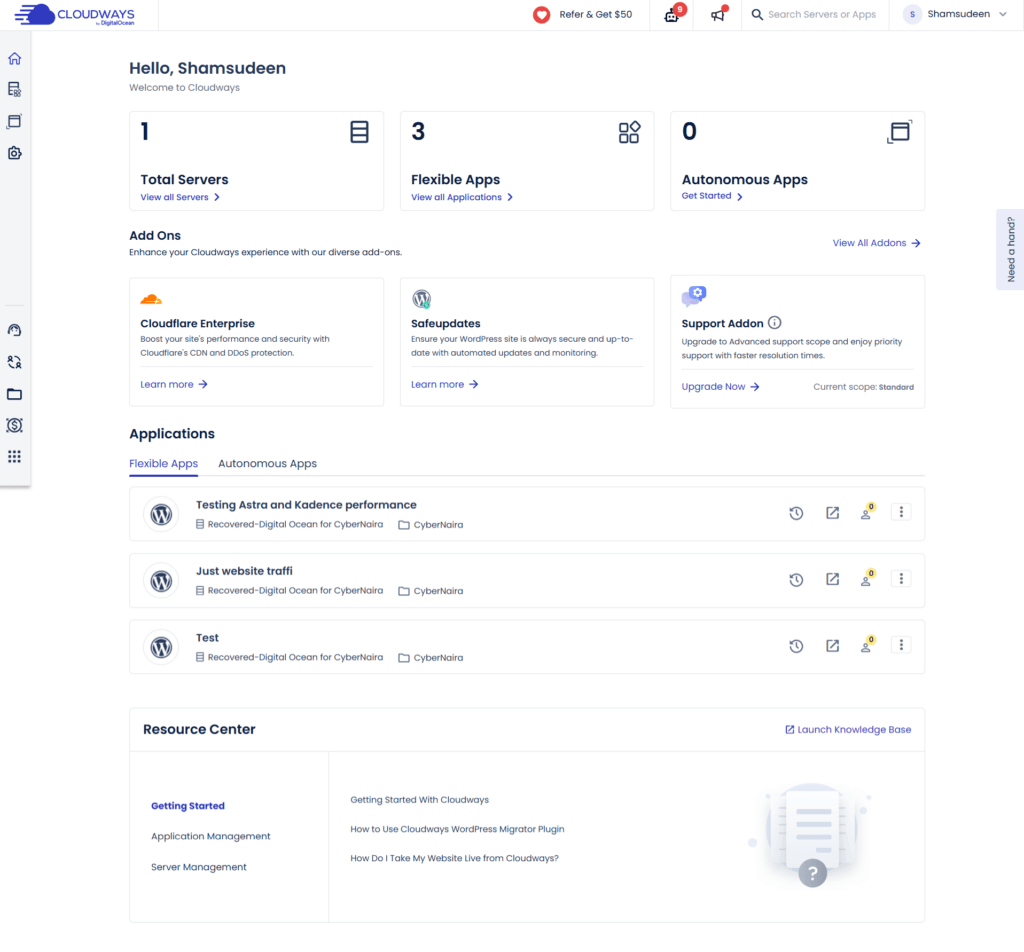
Task: Click Learn more for Cloudflare Enterprise
Action: click(x=174, y=385)
